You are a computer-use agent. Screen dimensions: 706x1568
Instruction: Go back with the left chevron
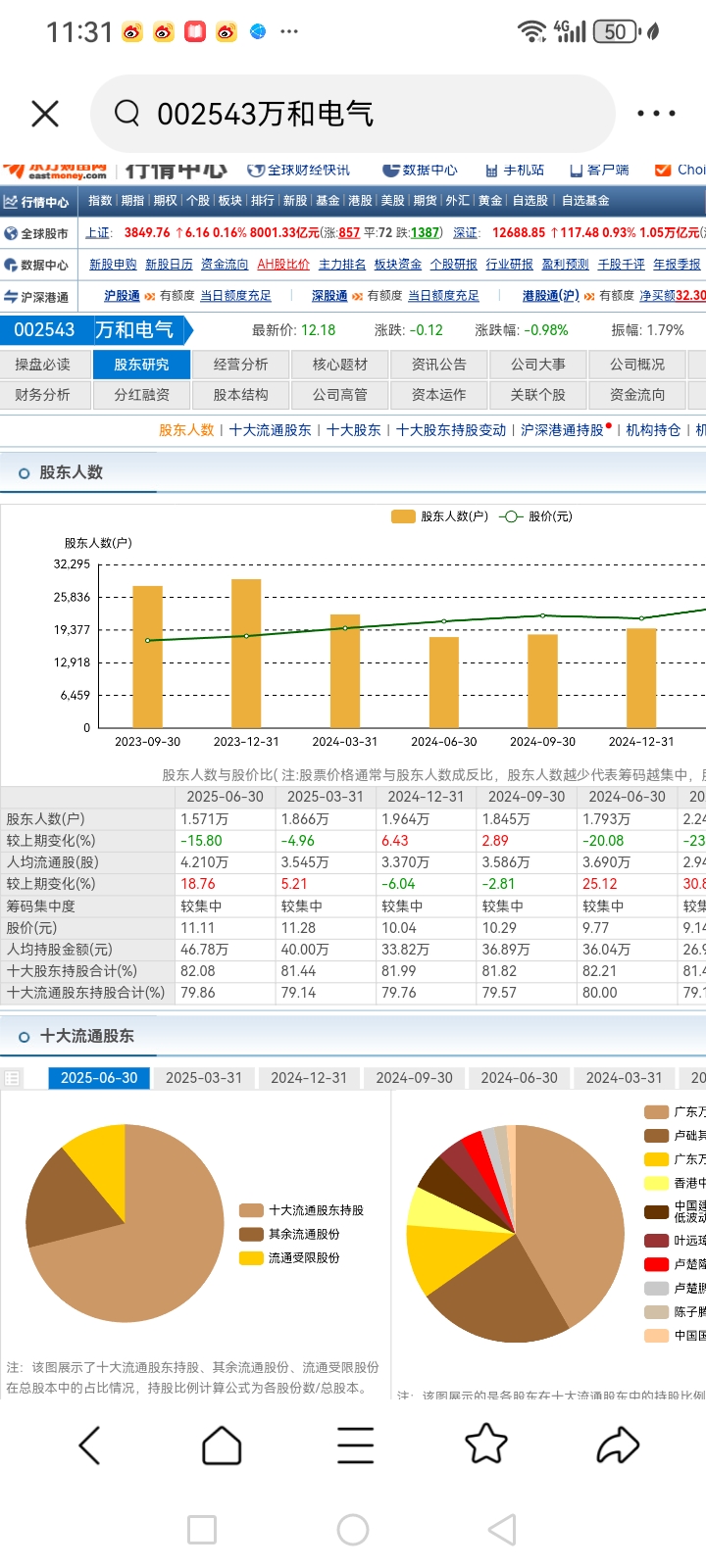click(89, 1445)
